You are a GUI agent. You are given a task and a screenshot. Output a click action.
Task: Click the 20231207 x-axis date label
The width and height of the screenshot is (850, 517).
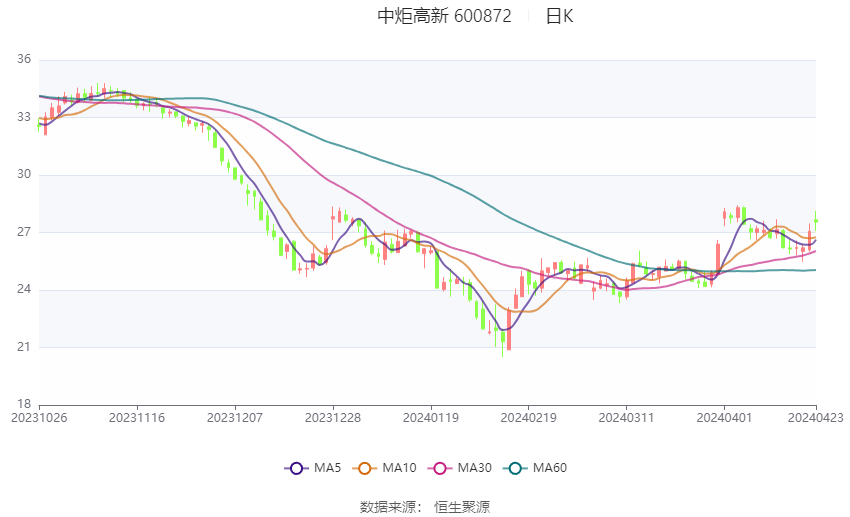click(235, 418)
